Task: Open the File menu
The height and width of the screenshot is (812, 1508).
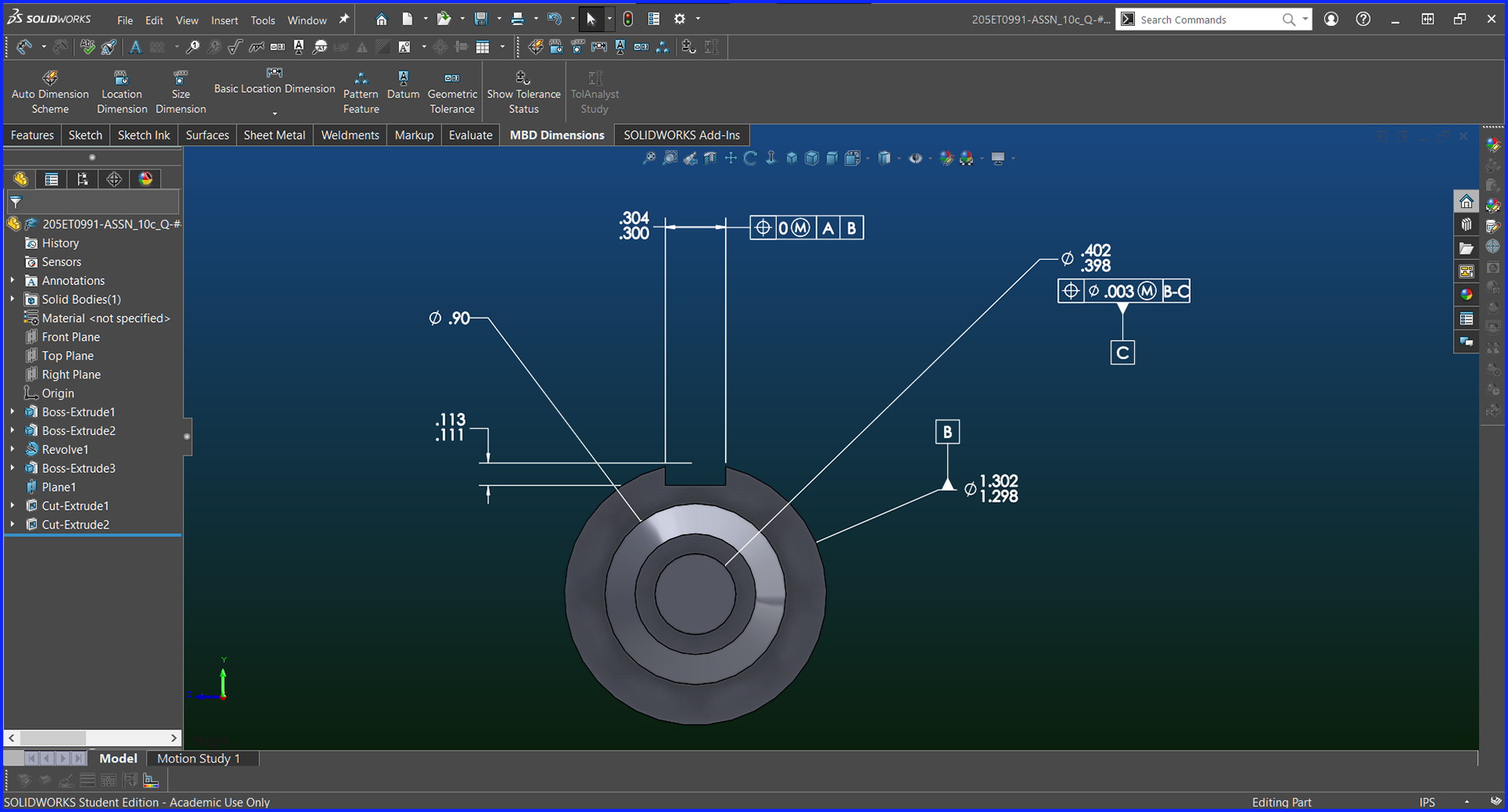Action: (x=125, y=20)
